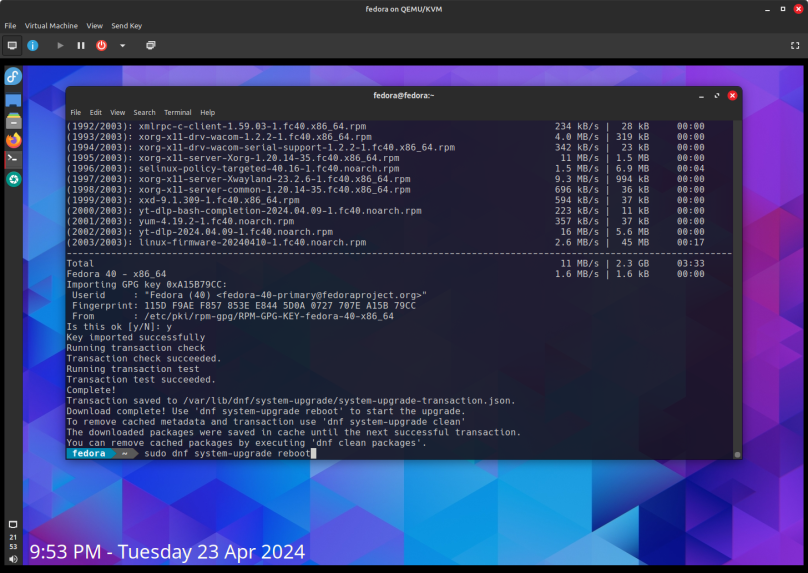Click the 'Key imported successfully' line
The height and width of the screenshot is (573, 808).
[x=136, y=338]
